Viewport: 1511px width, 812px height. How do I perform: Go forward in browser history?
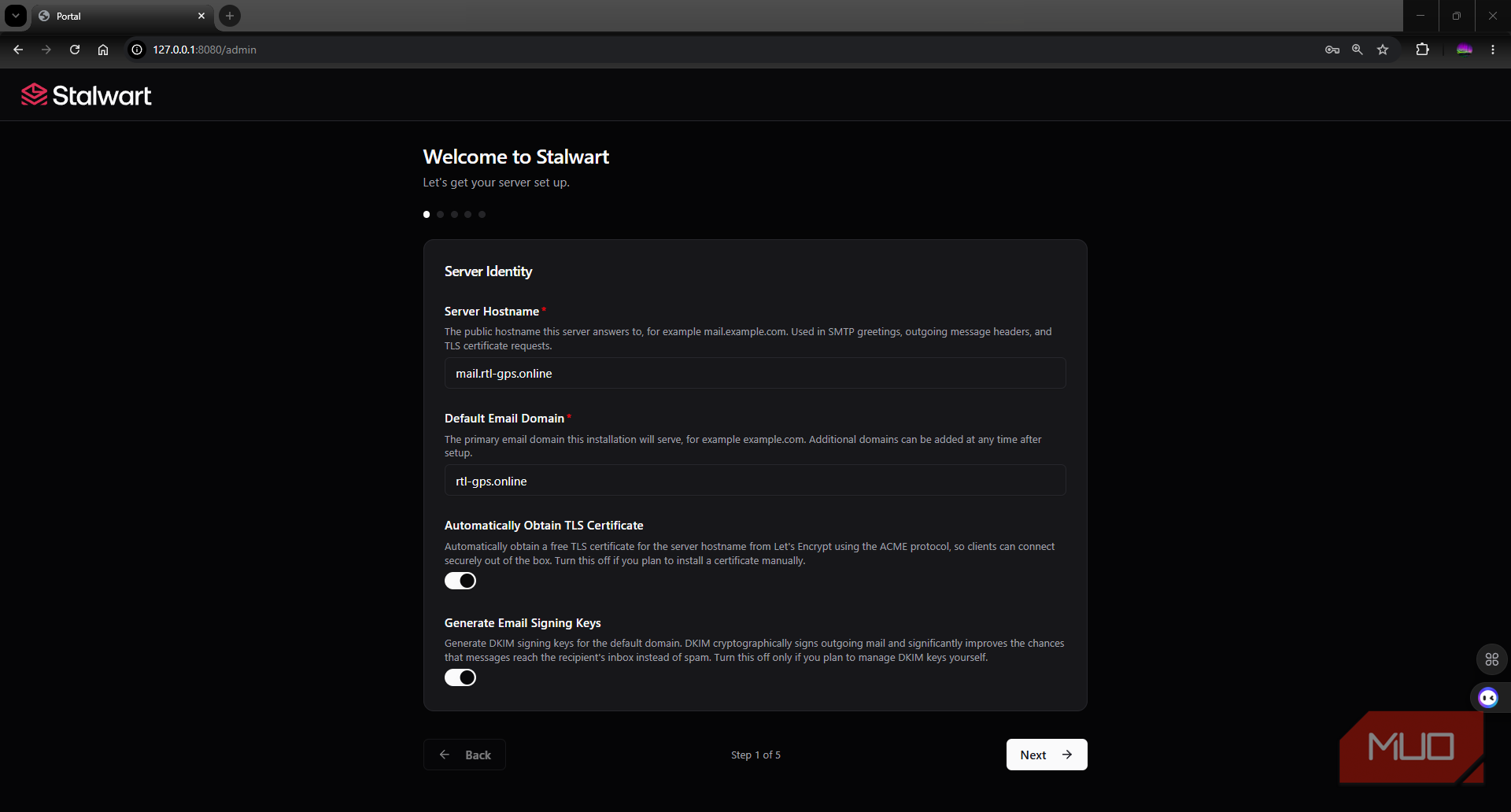[46, 50]
